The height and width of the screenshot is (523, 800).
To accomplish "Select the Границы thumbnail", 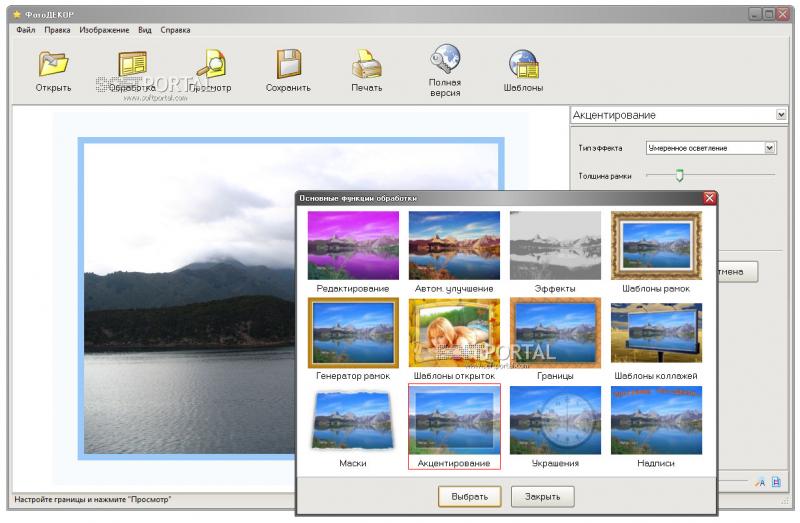I will click(555, 333).
